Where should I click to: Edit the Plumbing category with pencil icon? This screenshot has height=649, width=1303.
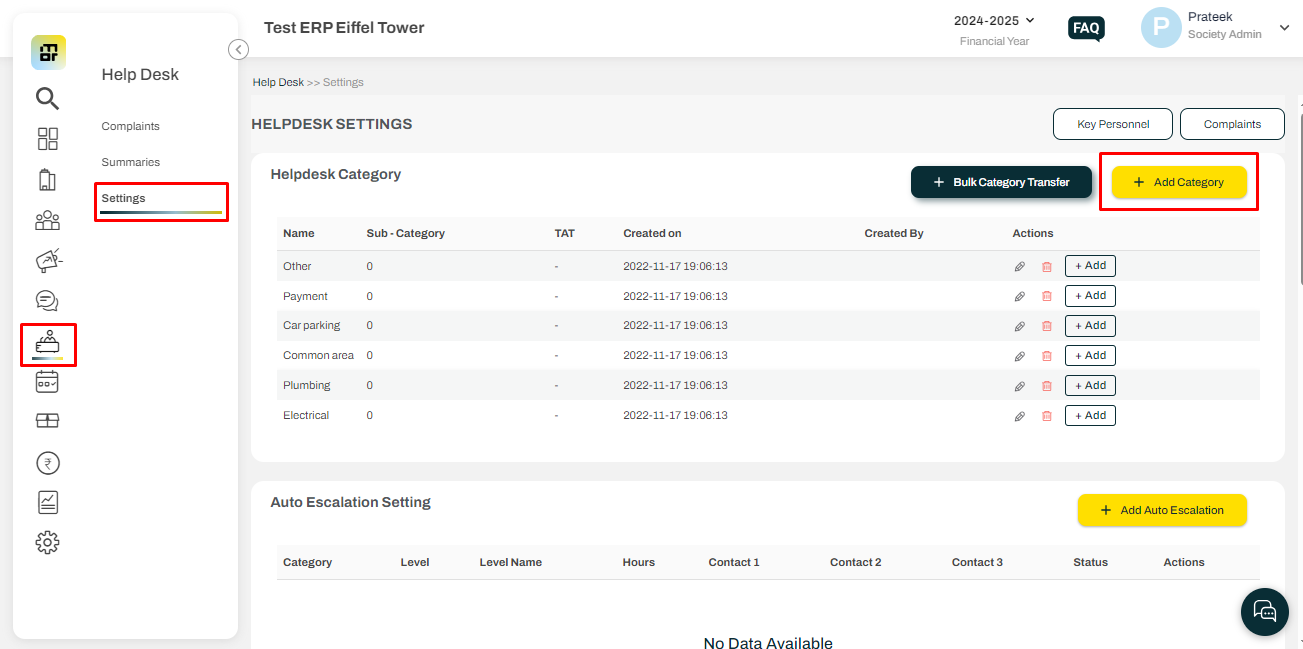[x=1019, y=385]
